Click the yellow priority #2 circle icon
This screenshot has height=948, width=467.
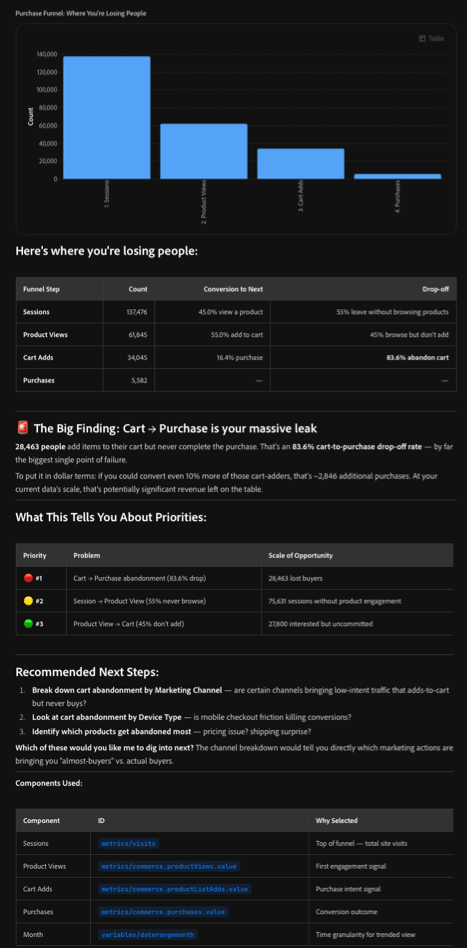tap(28, 601)
